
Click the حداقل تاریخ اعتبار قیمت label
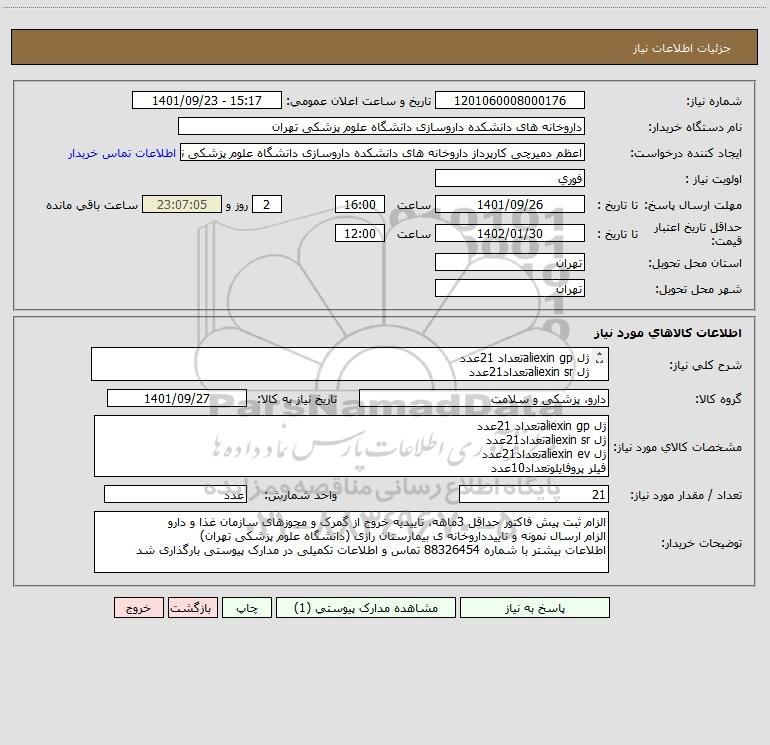pyautogui.click(x=698, y=234)
